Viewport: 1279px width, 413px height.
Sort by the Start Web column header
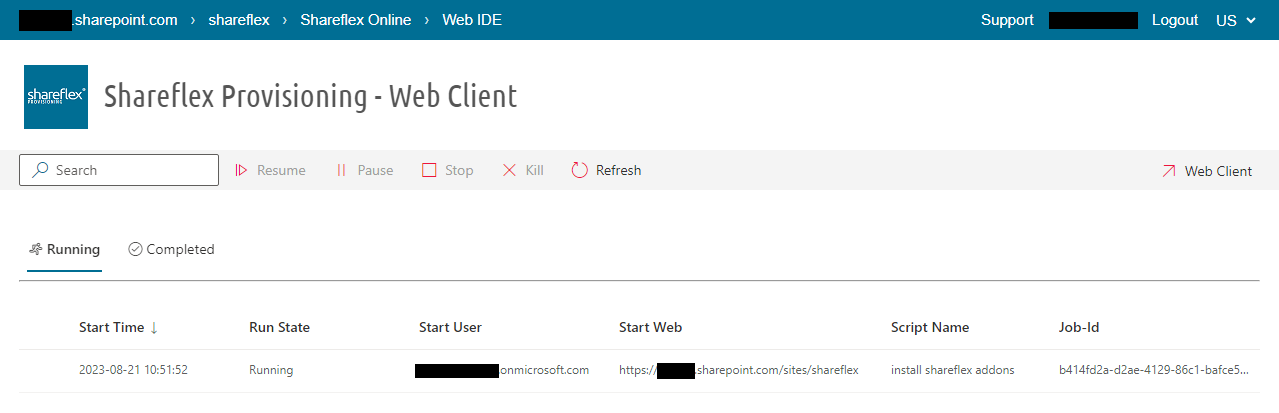(650, 327)
